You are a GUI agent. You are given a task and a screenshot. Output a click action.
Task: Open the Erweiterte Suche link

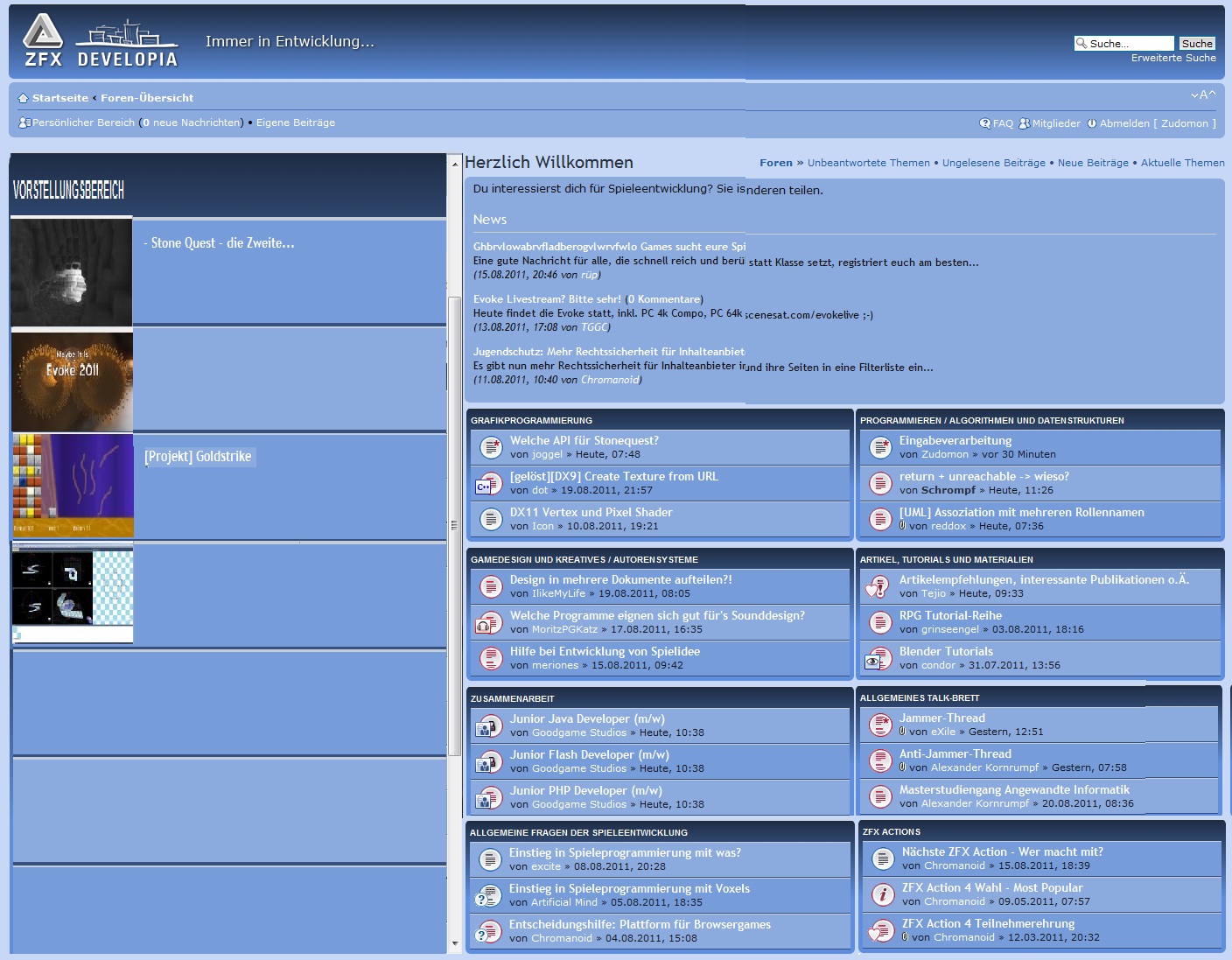[x=1172, y=58]
